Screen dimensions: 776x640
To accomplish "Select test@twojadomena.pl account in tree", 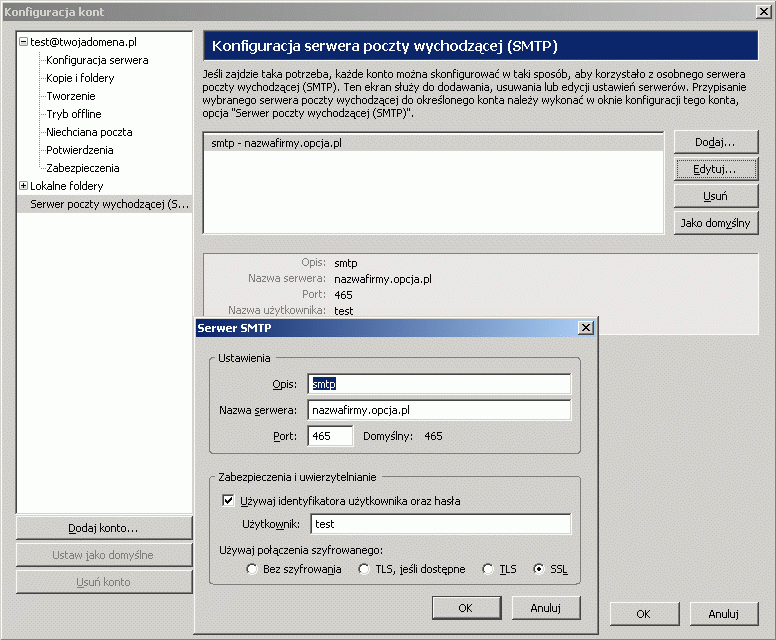I will (x=83, y=42).
